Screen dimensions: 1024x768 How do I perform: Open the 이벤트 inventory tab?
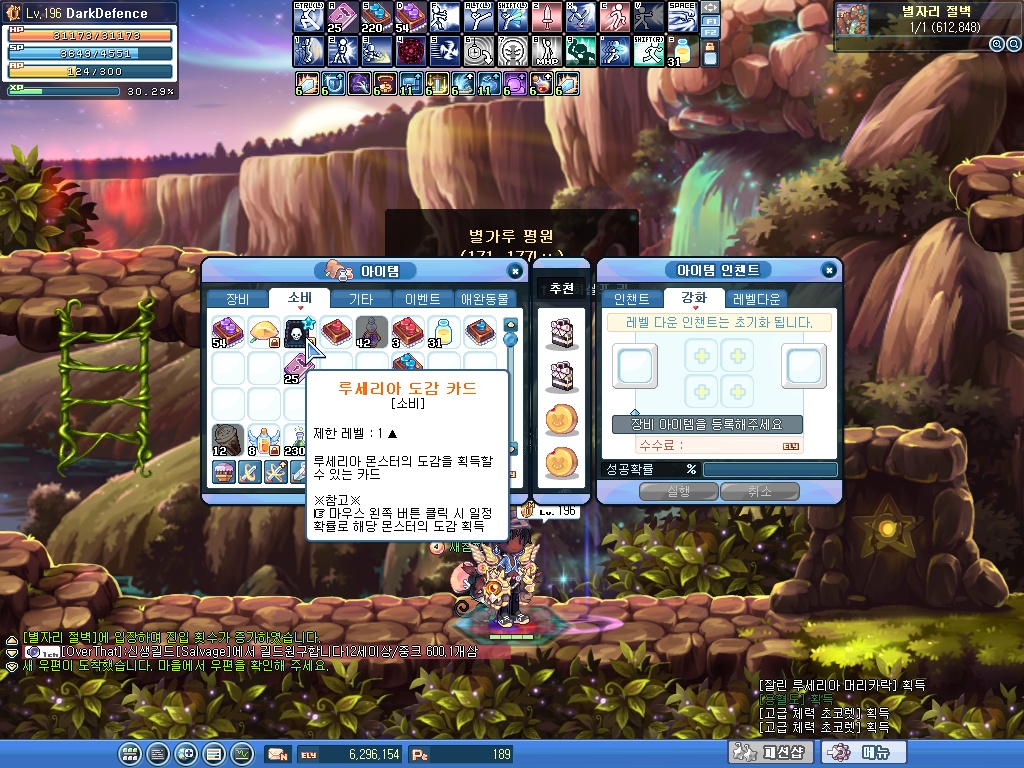coord(423,299)
